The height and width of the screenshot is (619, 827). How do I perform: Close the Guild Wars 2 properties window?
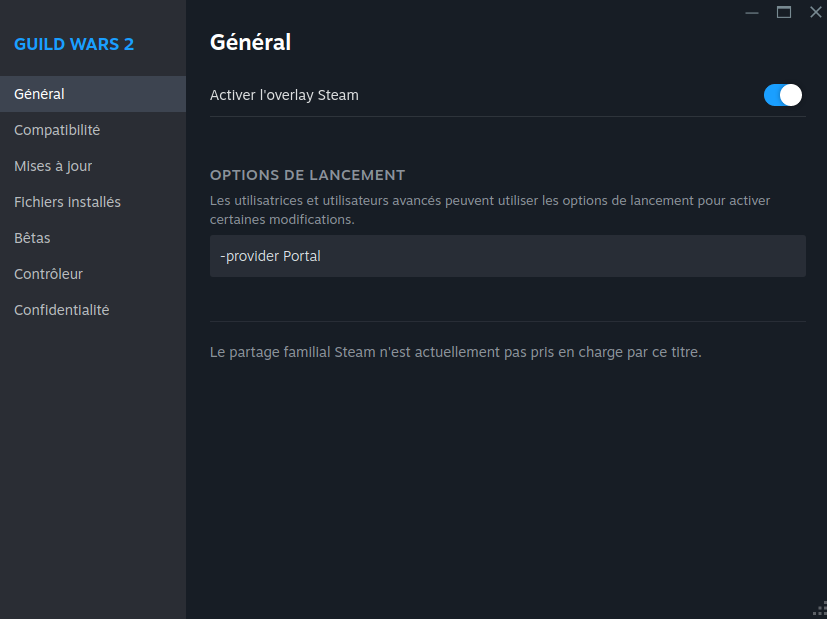(x=816, y=12)
